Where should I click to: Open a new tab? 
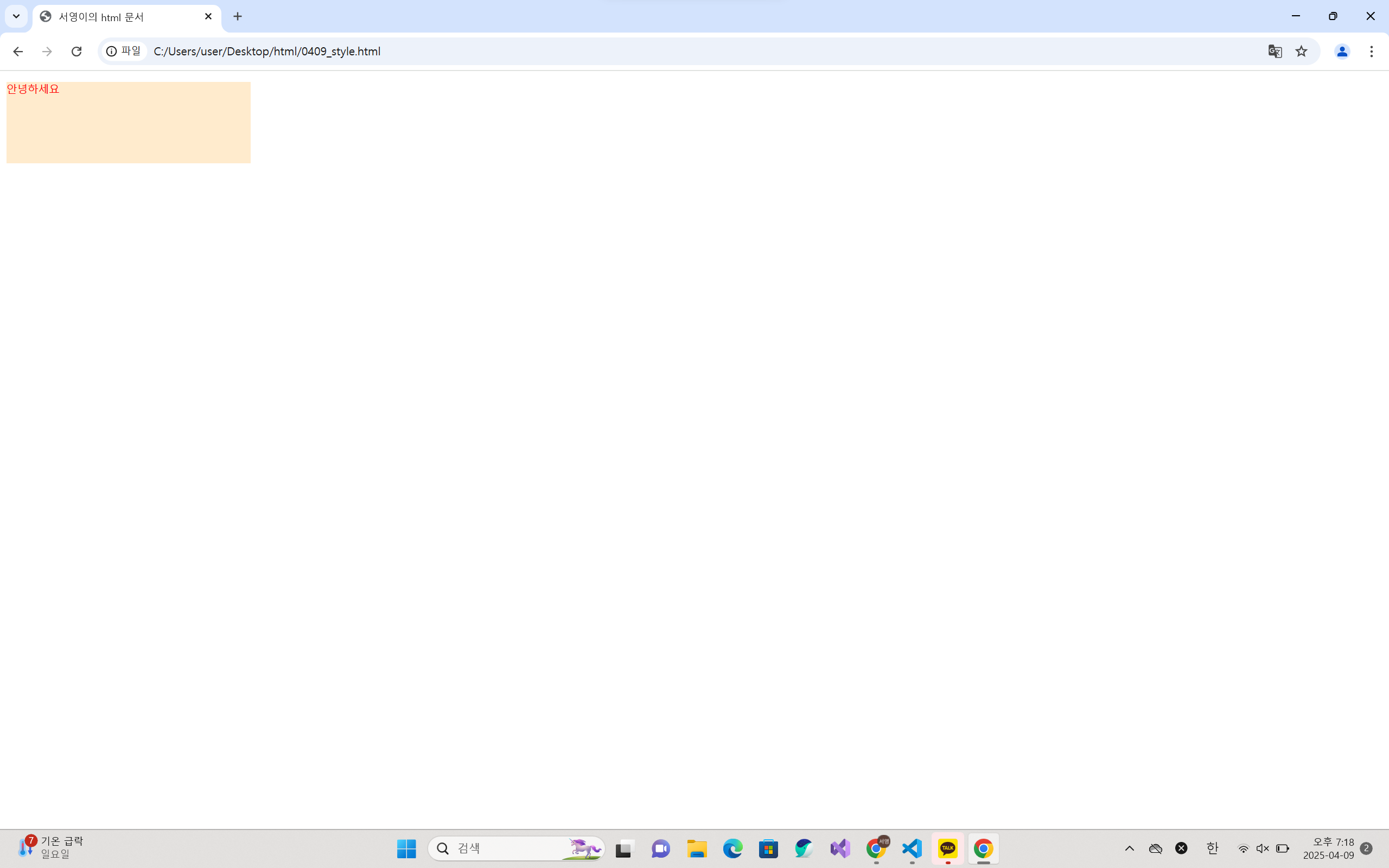(238, 17)
